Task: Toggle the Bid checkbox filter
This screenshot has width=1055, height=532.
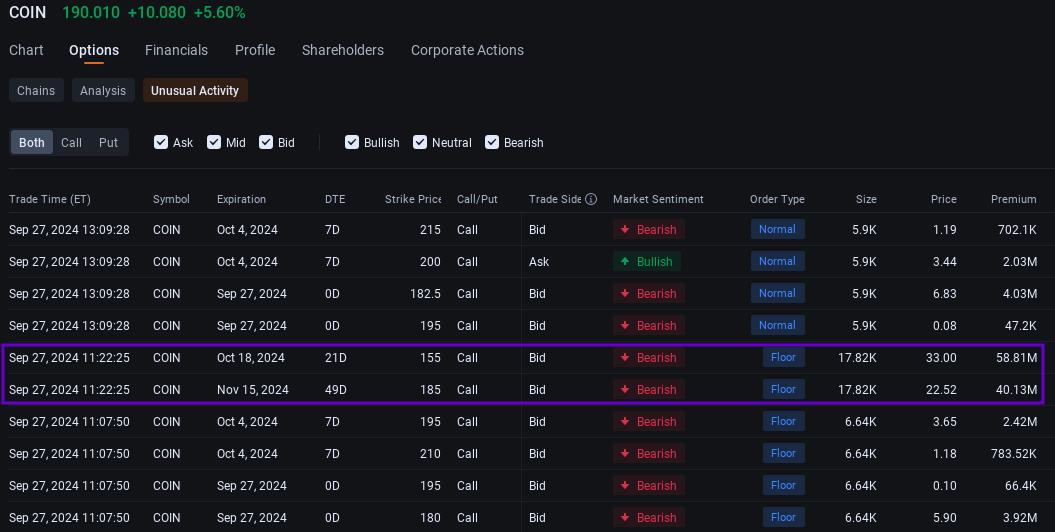Action: point(266,142)
